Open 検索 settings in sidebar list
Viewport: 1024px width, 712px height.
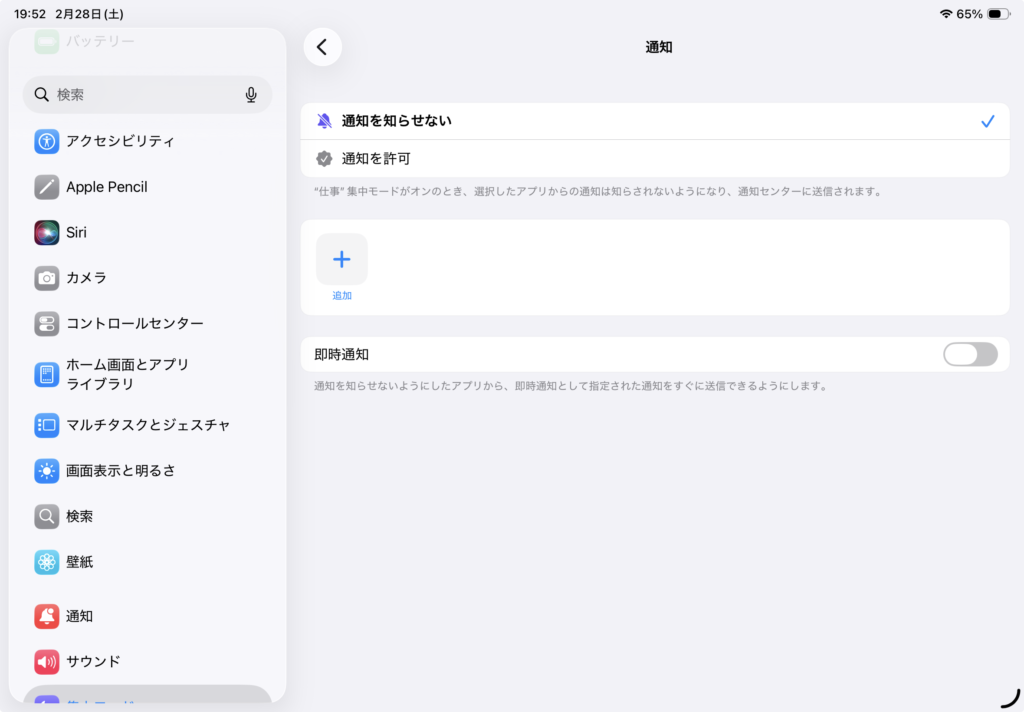point(80,517)
